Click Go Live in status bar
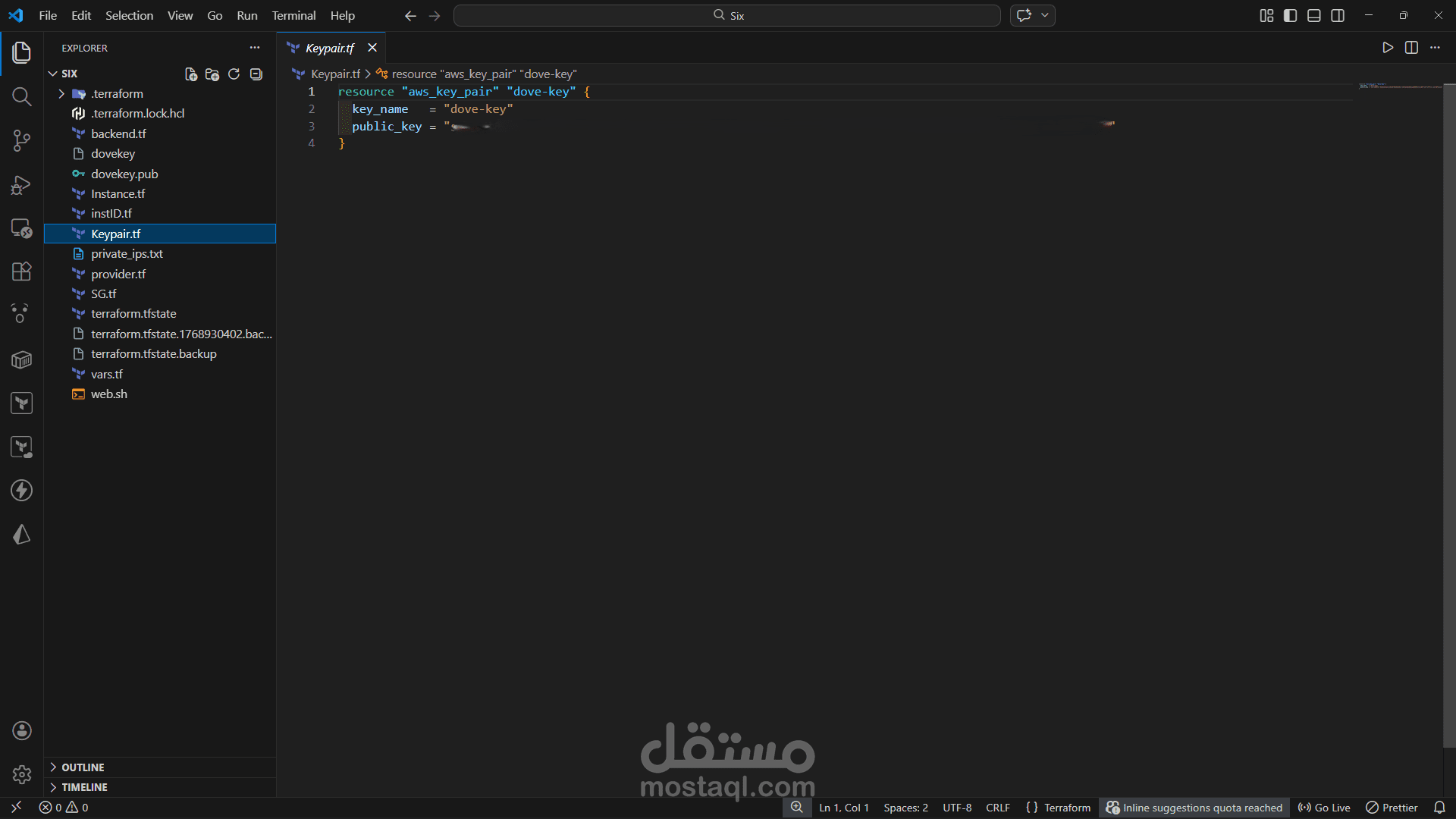This screenshot has width=1456, height=819. [1324, 808]
